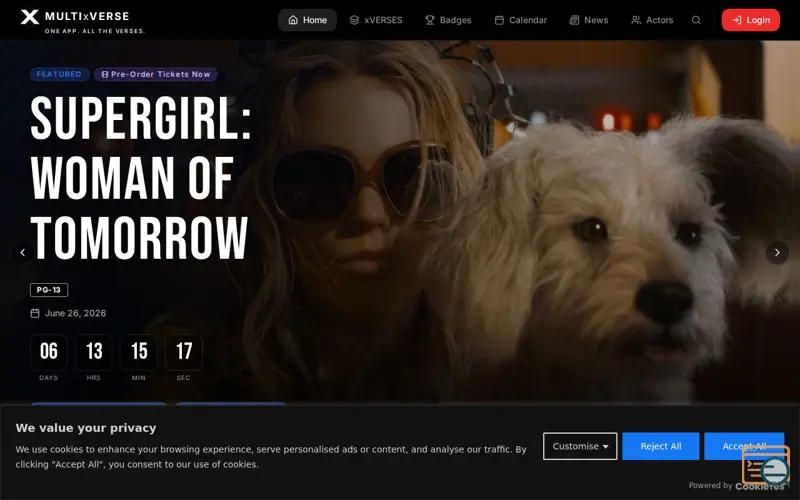
Task: Open the News section
Action: pyautogui.click(x=589, y=20)
